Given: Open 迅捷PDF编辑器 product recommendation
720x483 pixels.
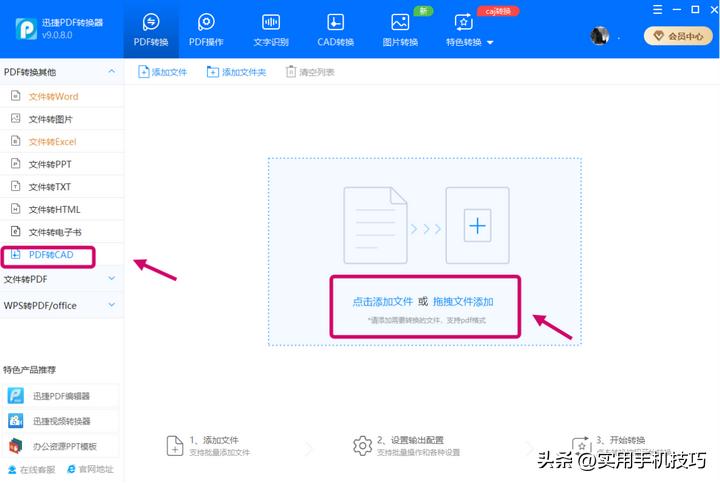Looking at the screenshot, I should click(x=61, y=396).
